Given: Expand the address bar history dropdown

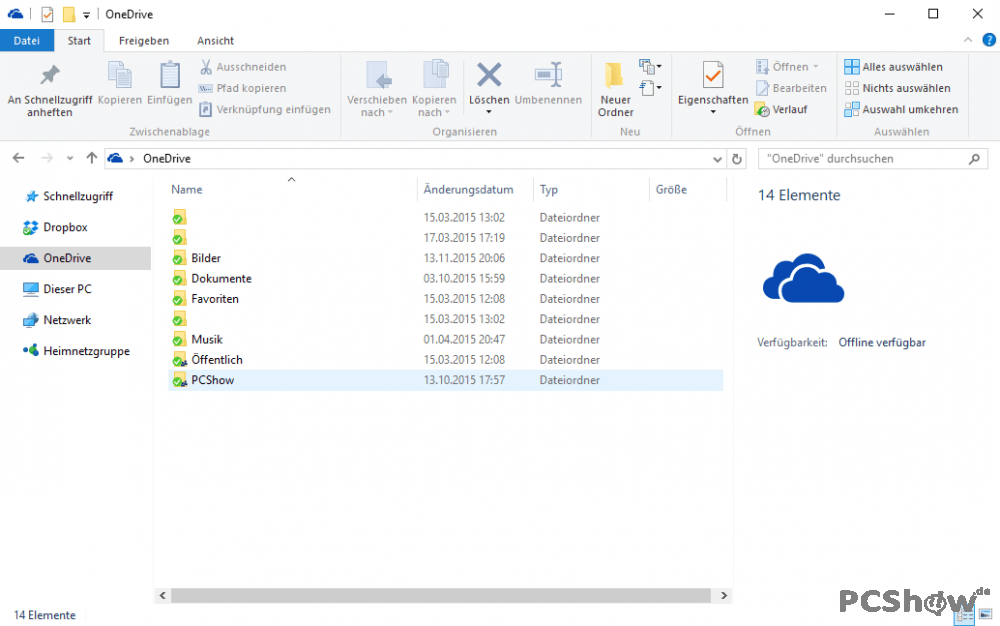Looking at the screenshot, I should (717, 159).
